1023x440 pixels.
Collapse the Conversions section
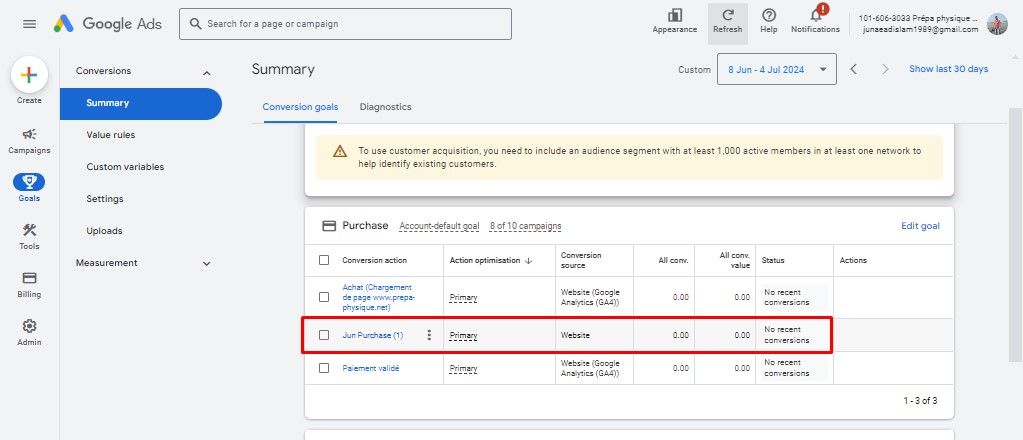(x=207, y=72)
